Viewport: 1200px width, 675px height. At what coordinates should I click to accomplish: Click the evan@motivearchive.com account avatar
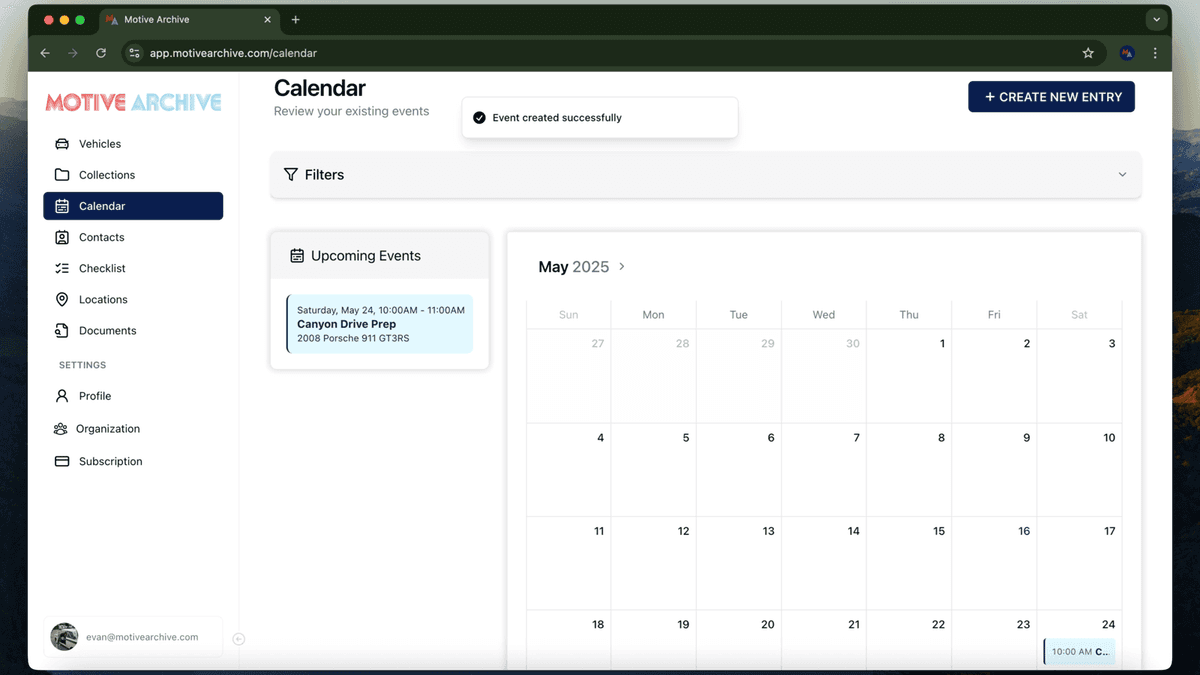(65, 637)
